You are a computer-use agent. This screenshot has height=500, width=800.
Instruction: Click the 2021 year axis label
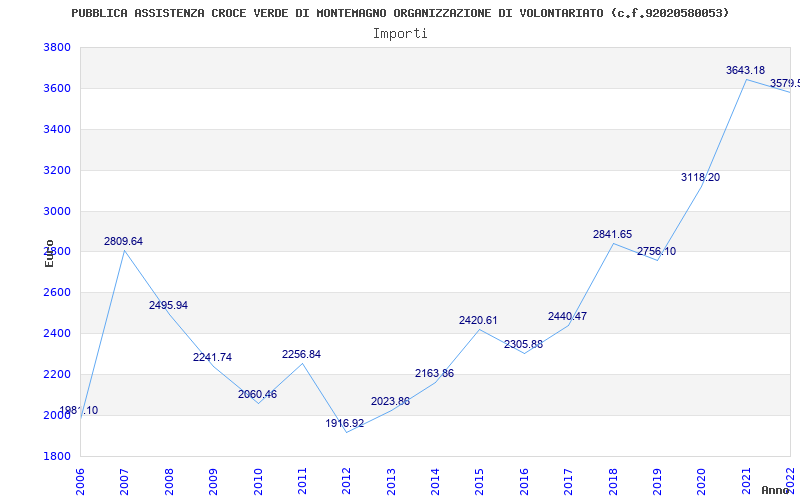click(746, 481)
